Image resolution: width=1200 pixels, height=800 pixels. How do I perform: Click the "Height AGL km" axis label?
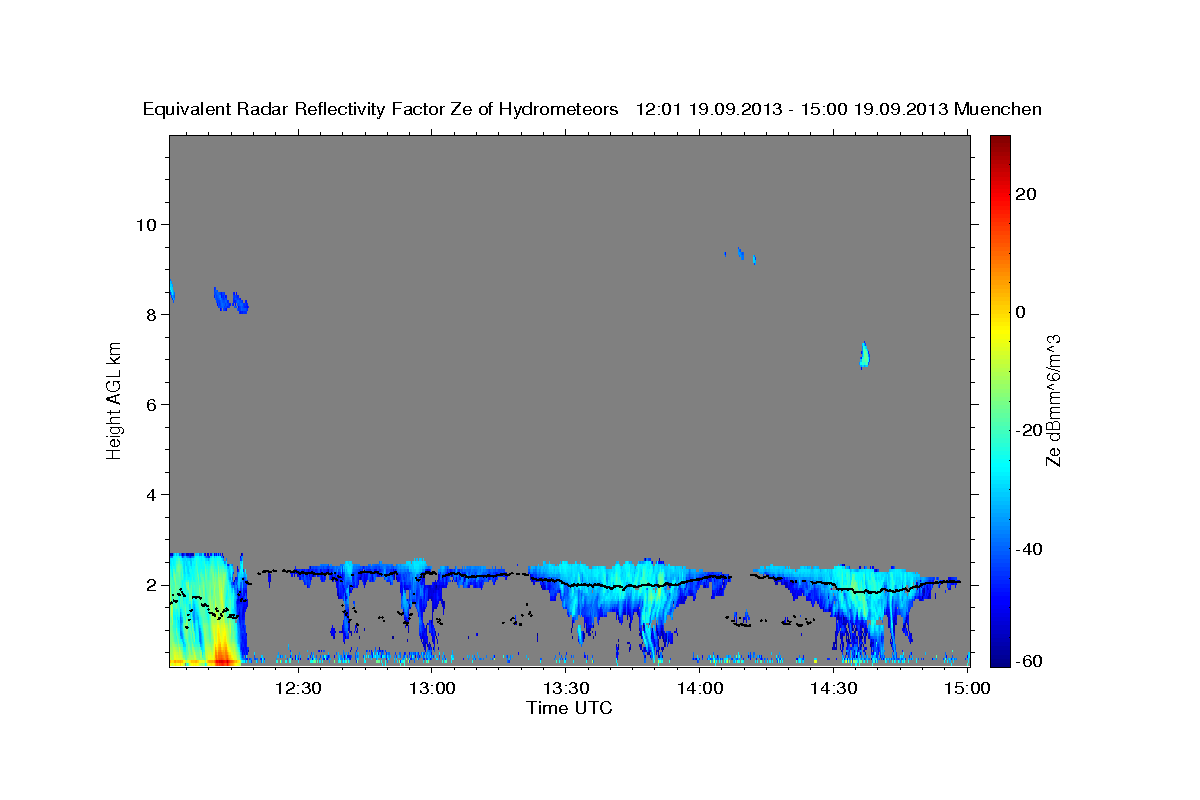tap(114, 400)
